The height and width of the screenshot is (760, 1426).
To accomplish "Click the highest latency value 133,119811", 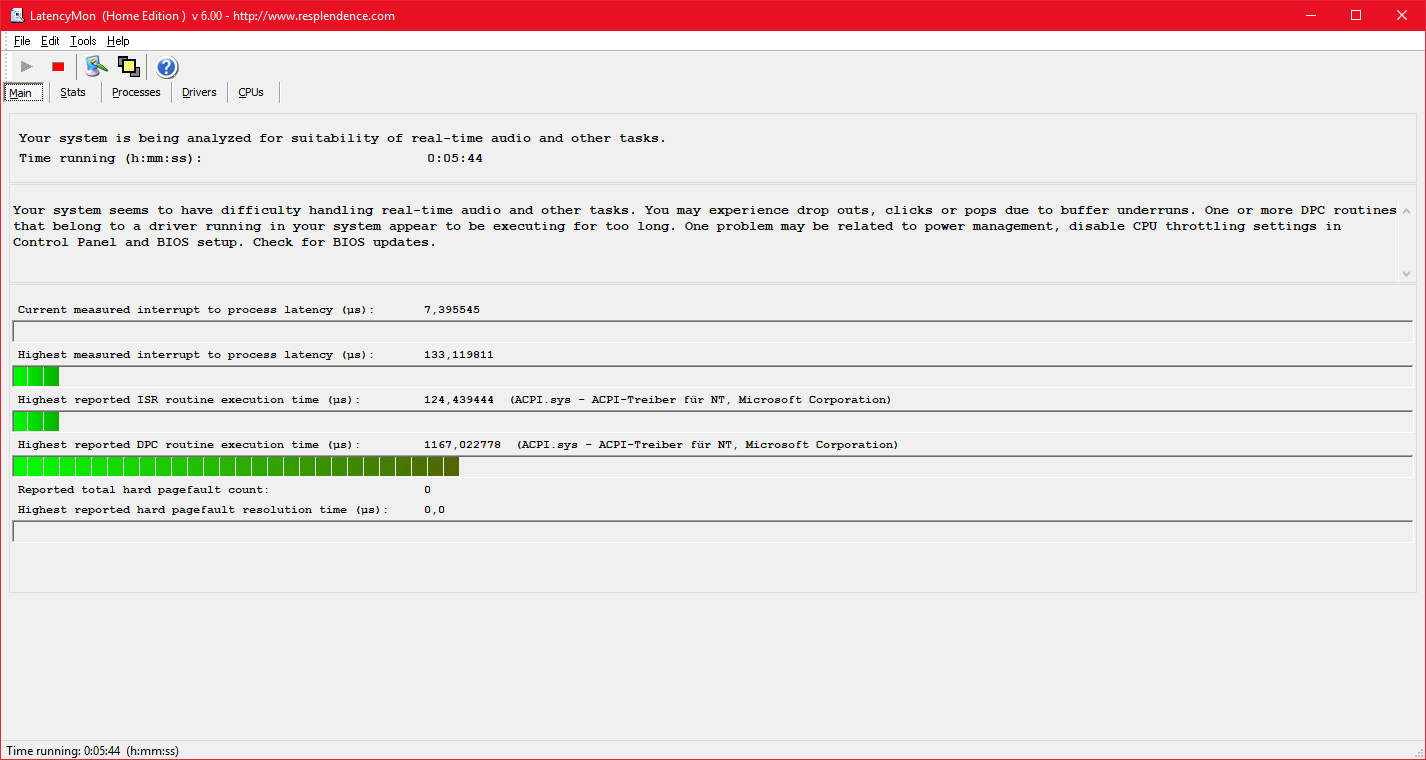I will click(x=459, y=355).
